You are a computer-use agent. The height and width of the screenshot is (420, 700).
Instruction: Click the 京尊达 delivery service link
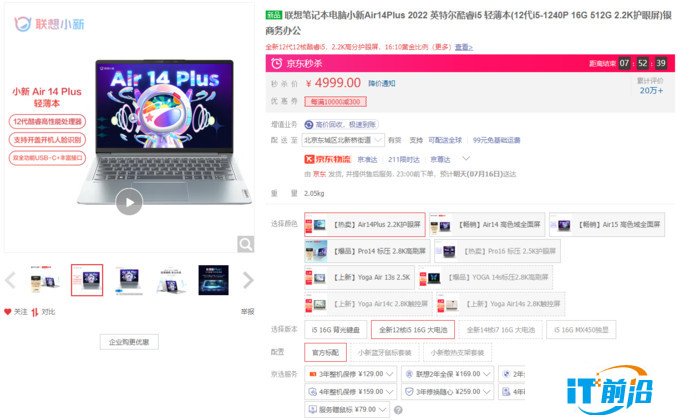pyautogui.click(x=440, y=159)
